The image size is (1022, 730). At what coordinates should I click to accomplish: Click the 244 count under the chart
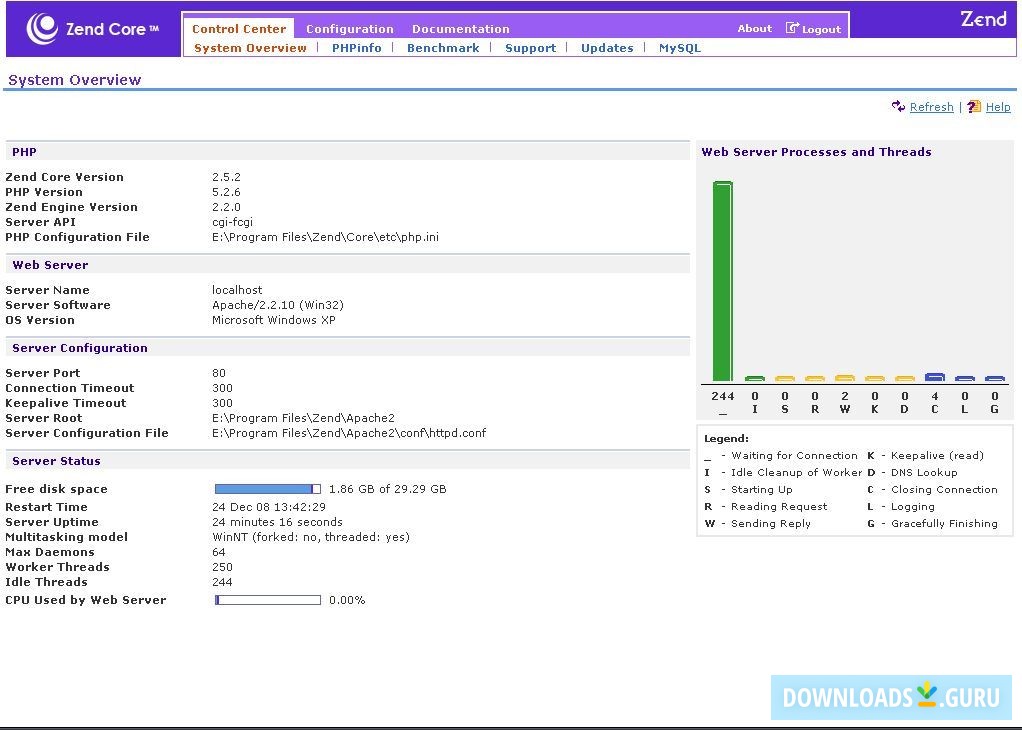coord(723,396)
